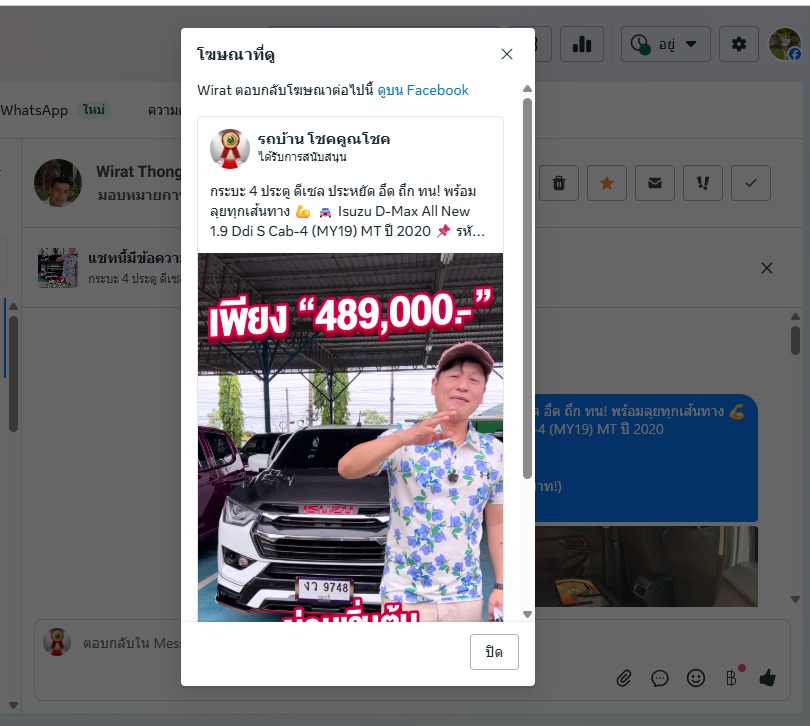Click the Wirat Thong contact name
Viewport: 810px width, 726px height.
(x=138, y=172)
